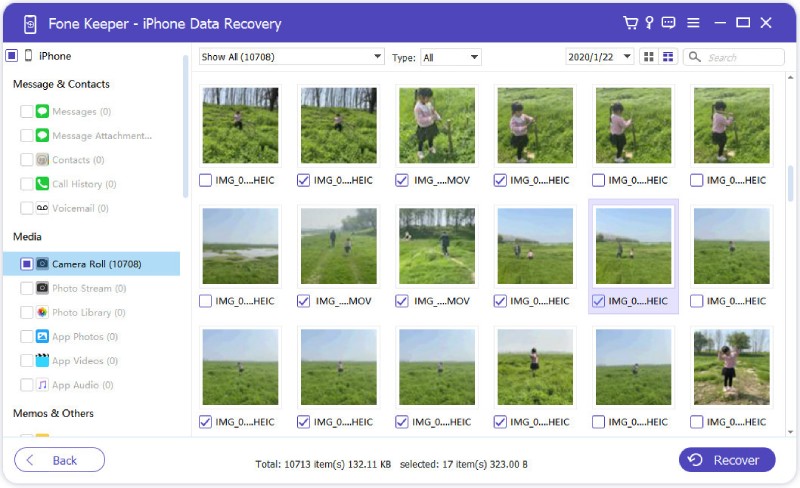800x488 pixels.
Task: Click the green Messages icon
Action: pyautogui.click(x=42, y=111)
